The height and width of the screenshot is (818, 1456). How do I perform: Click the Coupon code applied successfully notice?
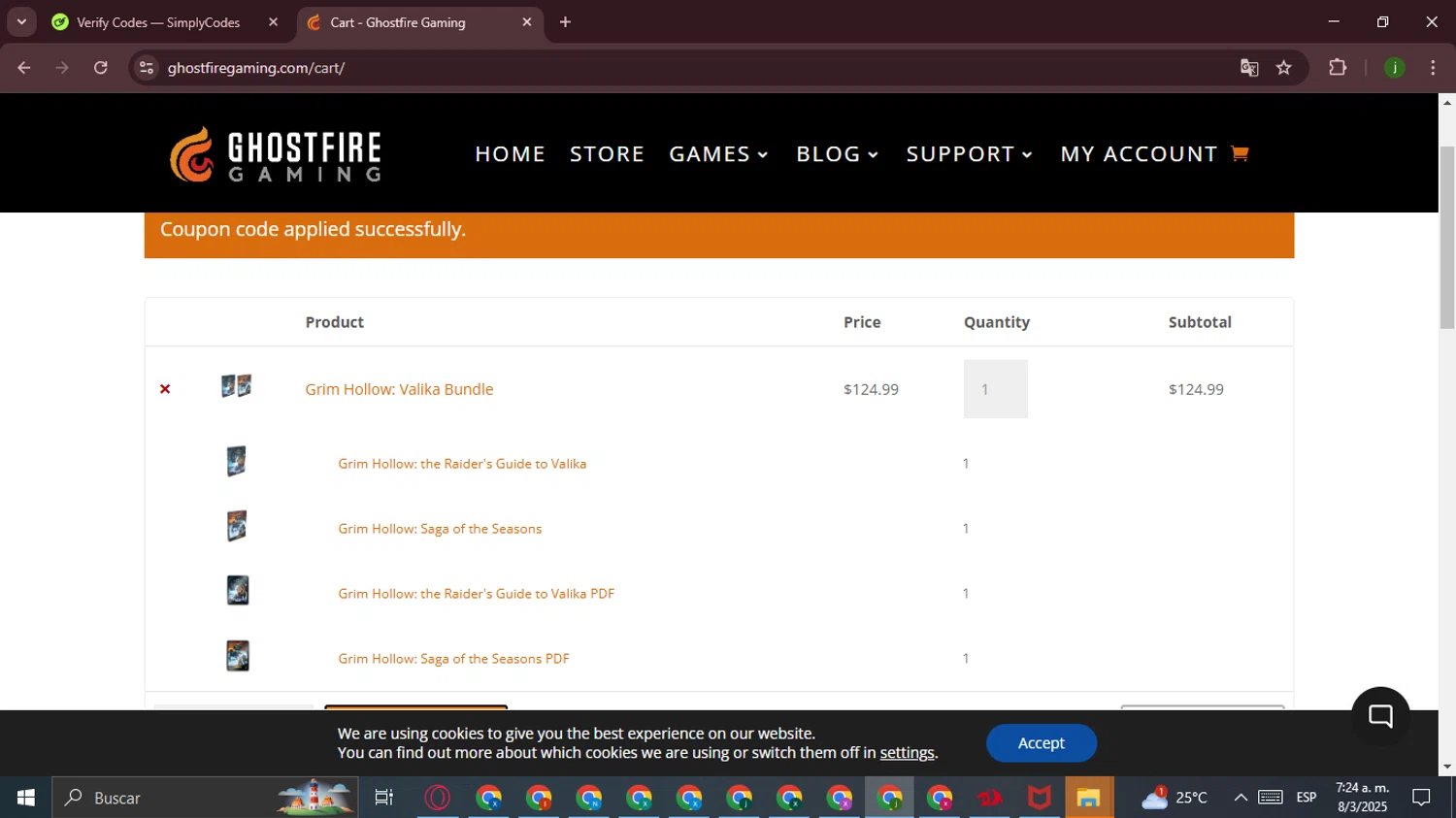coord(719,233)
